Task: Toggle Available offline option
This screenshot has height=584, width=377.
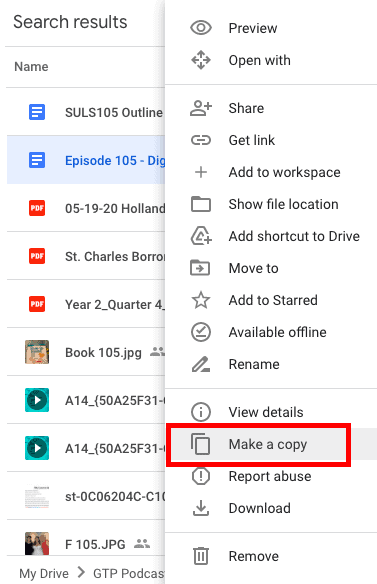Action: (x=271, y=332)
